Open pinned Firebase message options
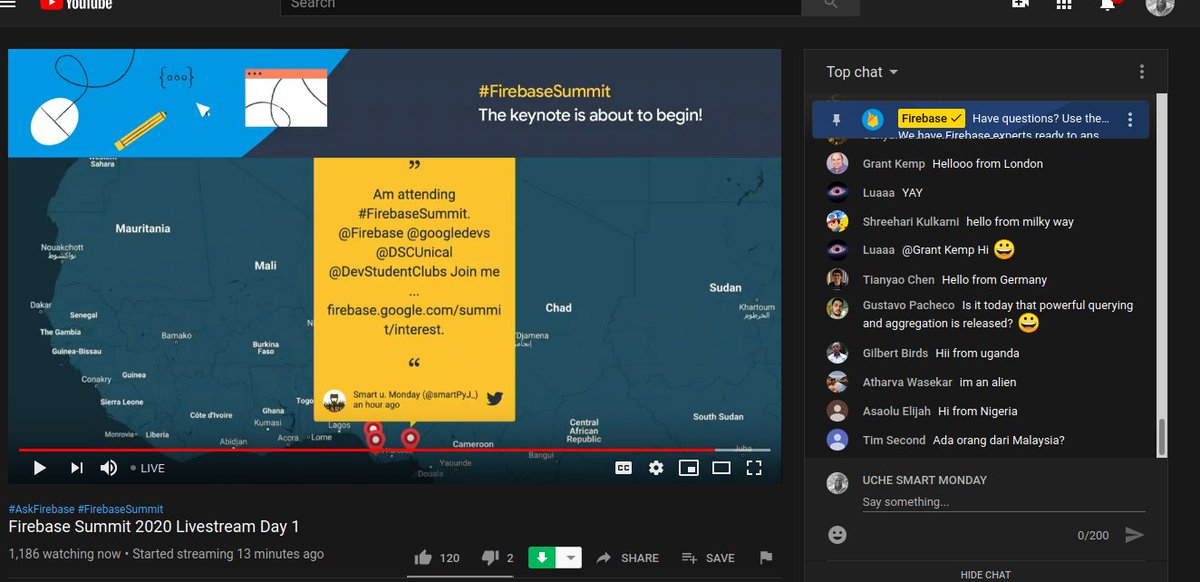 (1130, 119)
